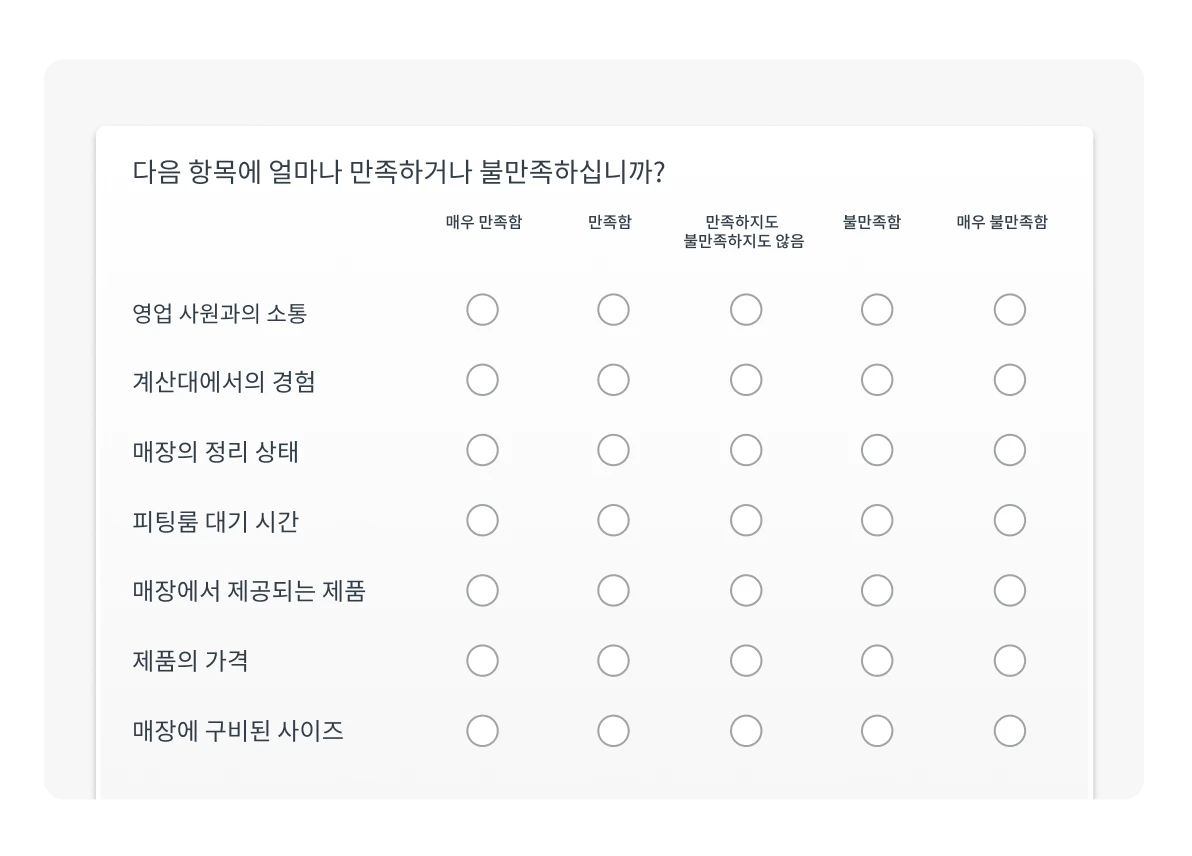Select 매우 불만족함 for 피팅룸 대기 시간
This screenshot has height=856, width=1192.
point(1010,520)
